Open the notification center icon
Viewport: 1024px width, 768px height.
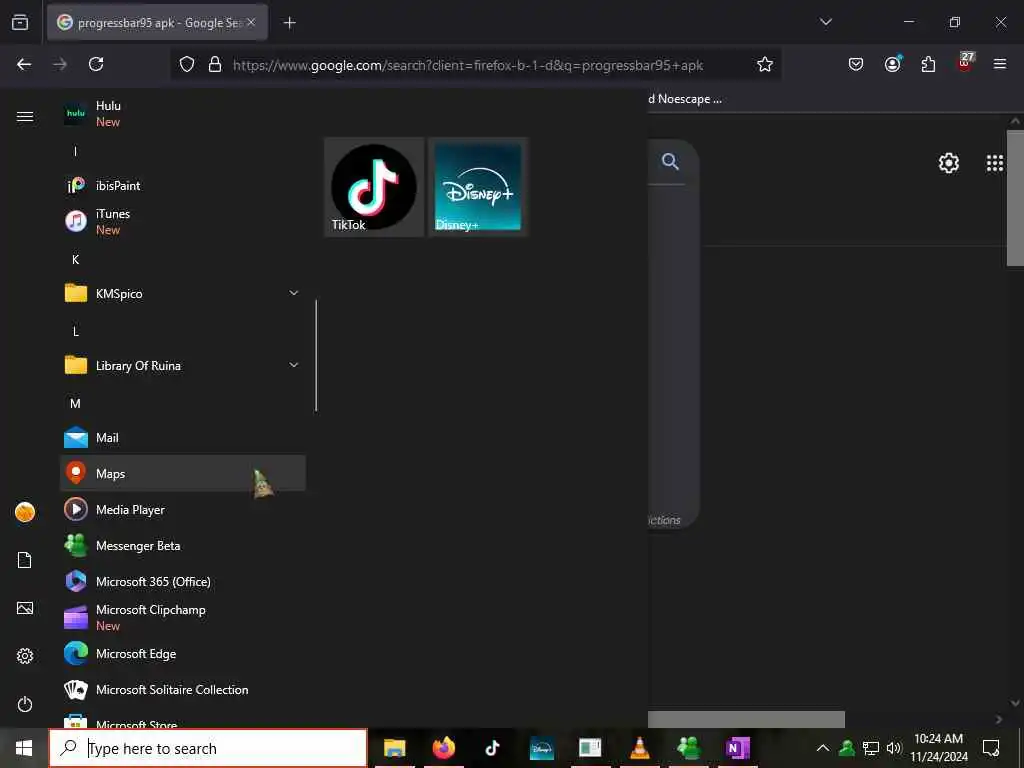[991, 748]
